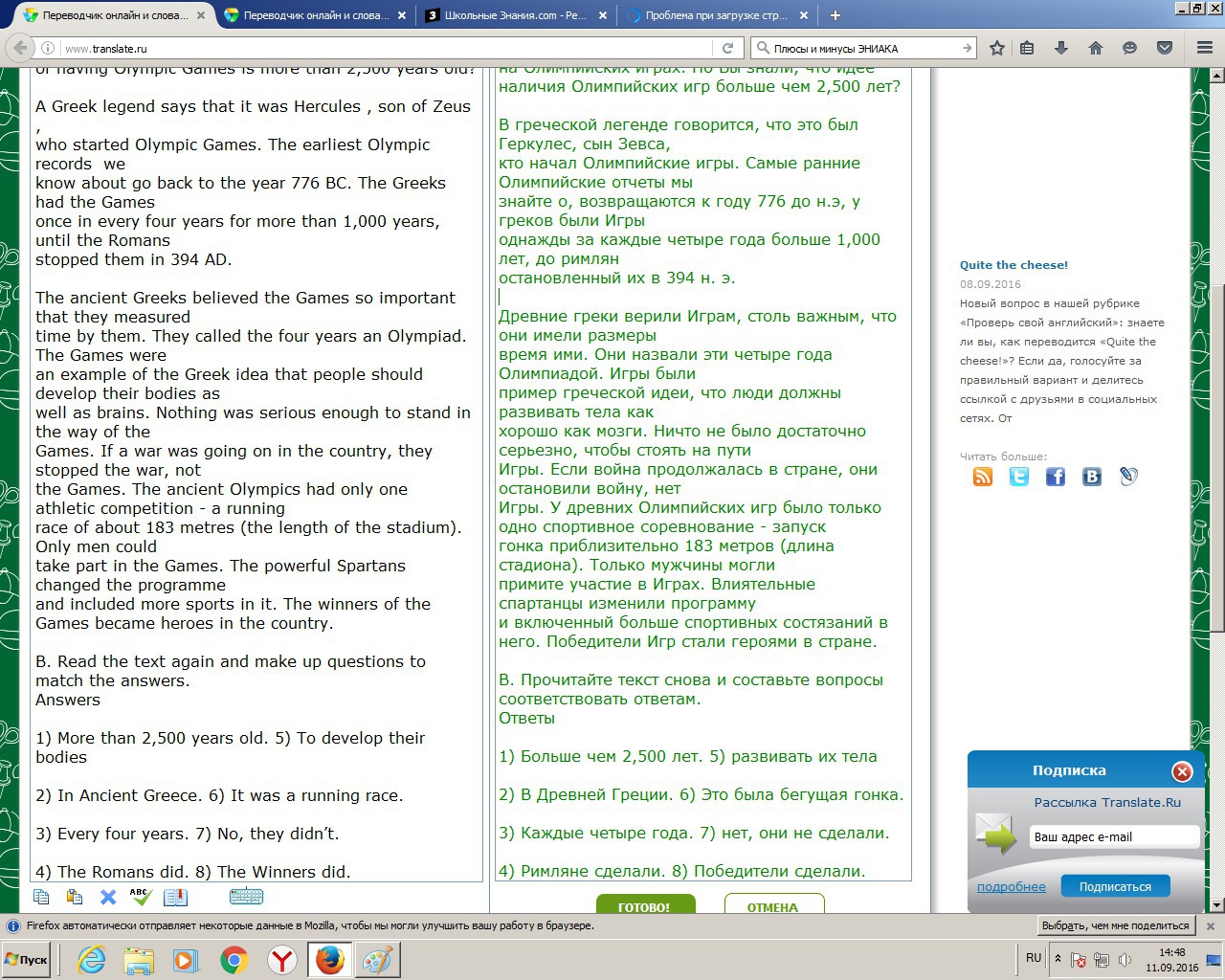Share via the VK icon

(x=1092, y=477)
